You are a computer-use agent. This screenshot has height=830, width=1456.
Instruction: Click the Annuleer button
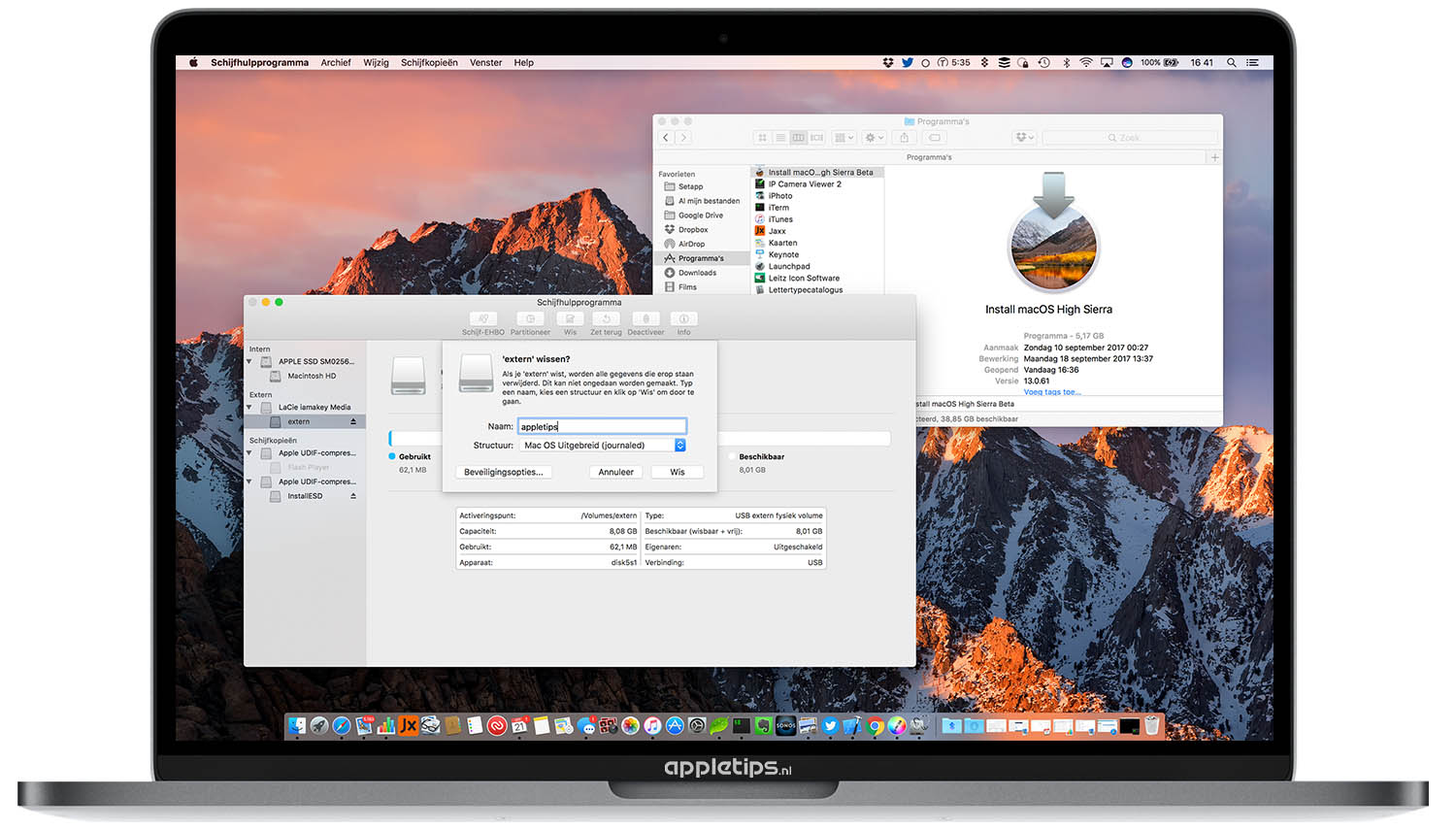click(615, 472)
